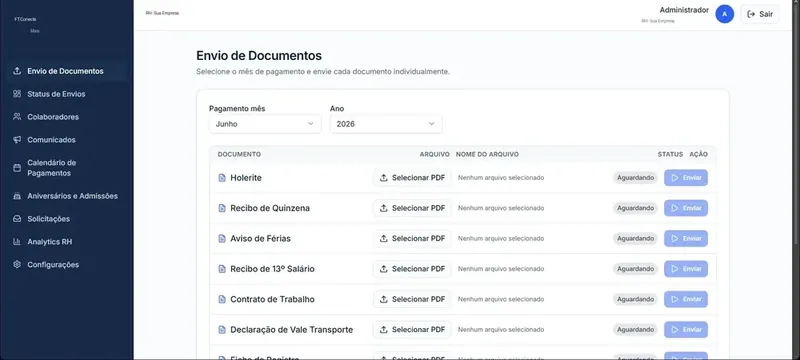Click the Solicitações inbox icon
The height and width of the screenshot is (360, 800).
click(x=17, y=219)
